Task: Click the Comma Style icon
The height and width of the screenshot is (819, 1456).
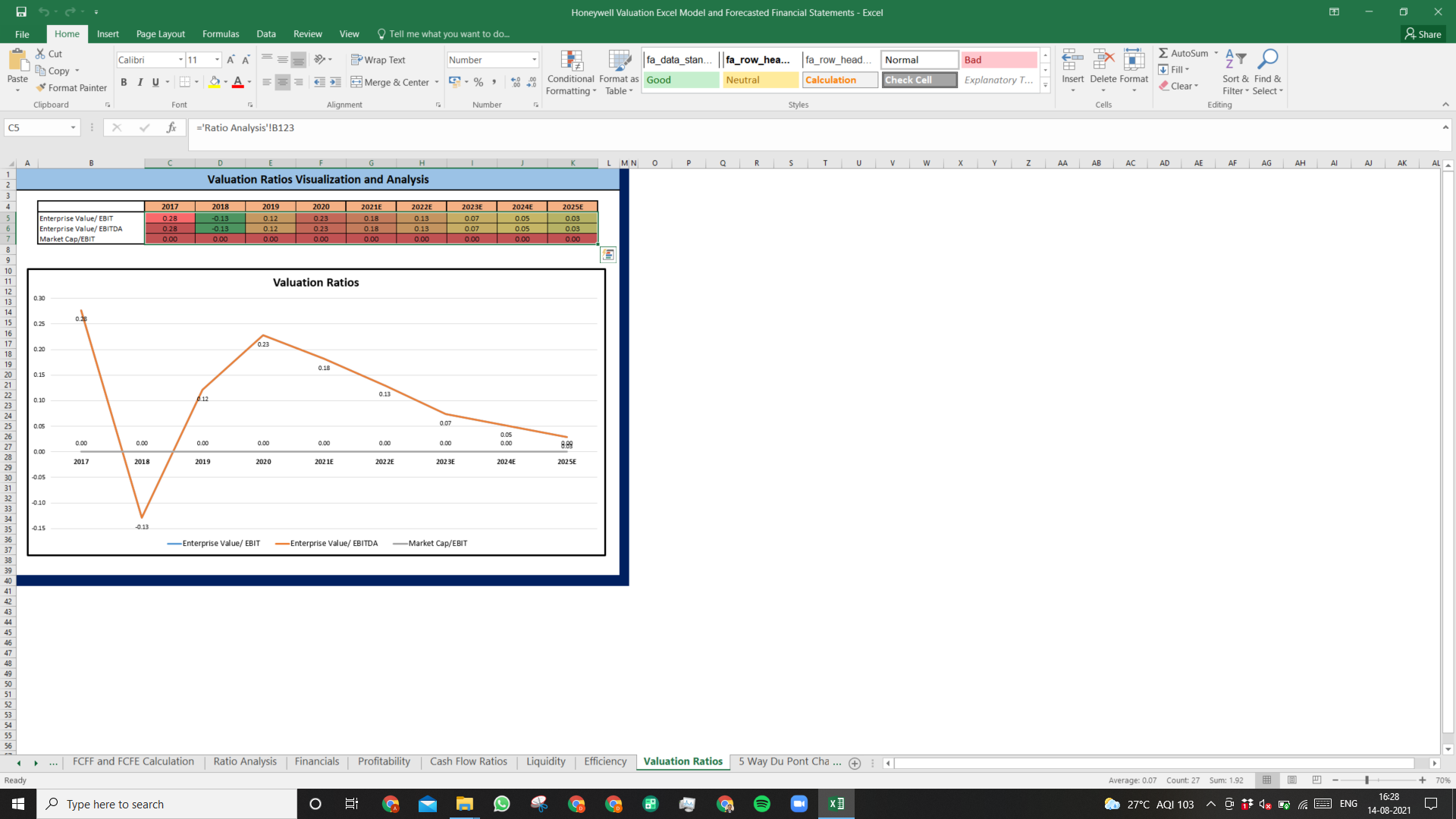Action: tap(494, 82)
